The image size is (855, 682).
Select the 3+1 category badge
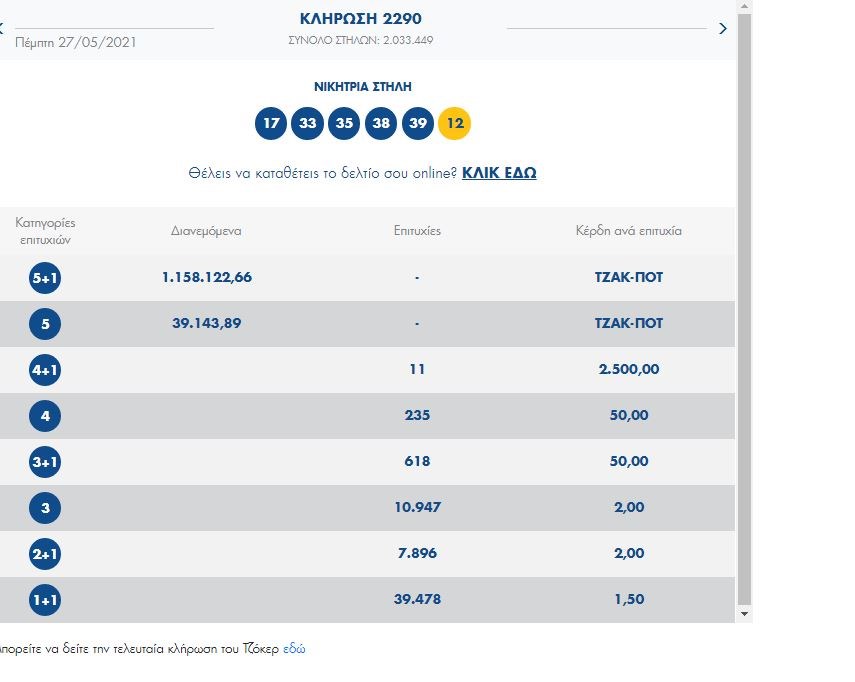[45, 461]
